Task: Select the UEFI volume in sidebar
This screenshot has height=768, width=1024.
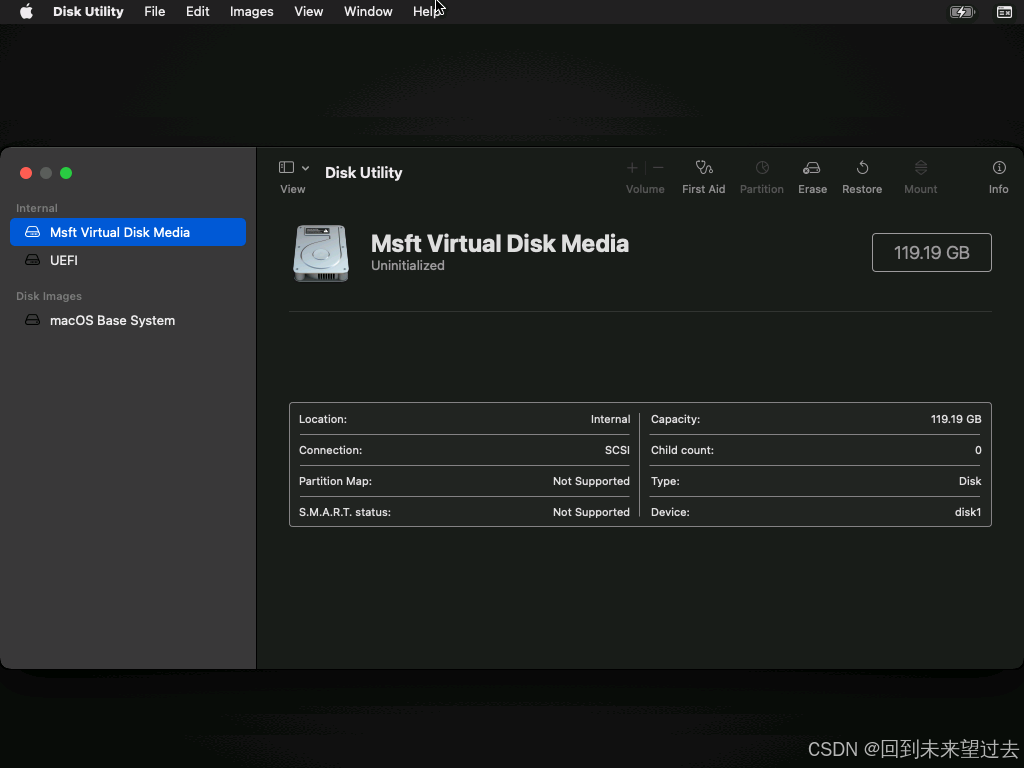Action: pyautogui.click(x=128, y=260)
